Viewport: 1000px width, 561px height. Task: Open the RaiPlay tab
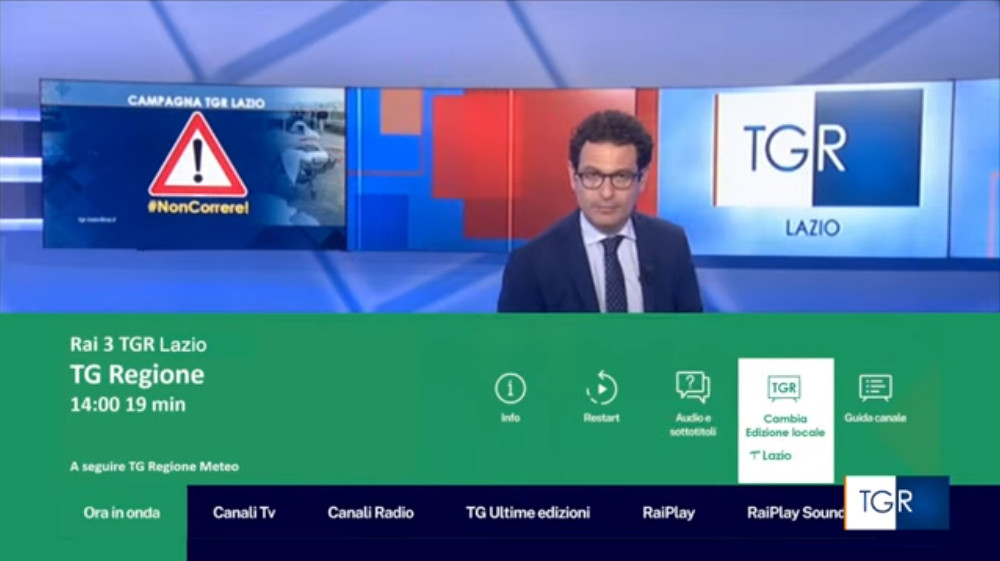(668, 513)
